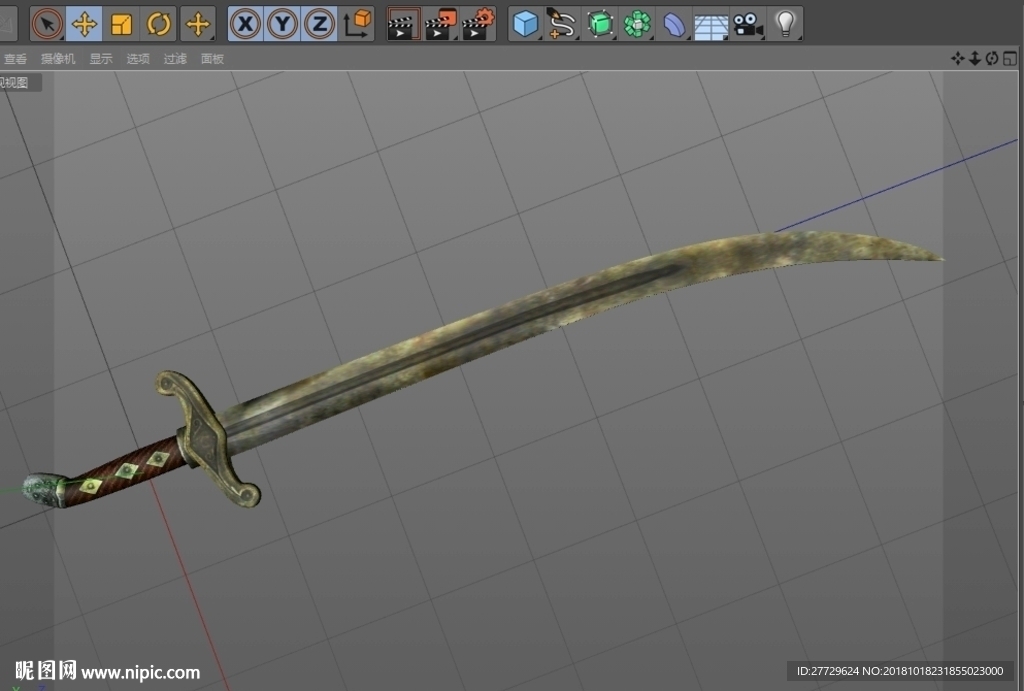
Task: Open the render settings gear clapperboard
Action: pos(478,24)
